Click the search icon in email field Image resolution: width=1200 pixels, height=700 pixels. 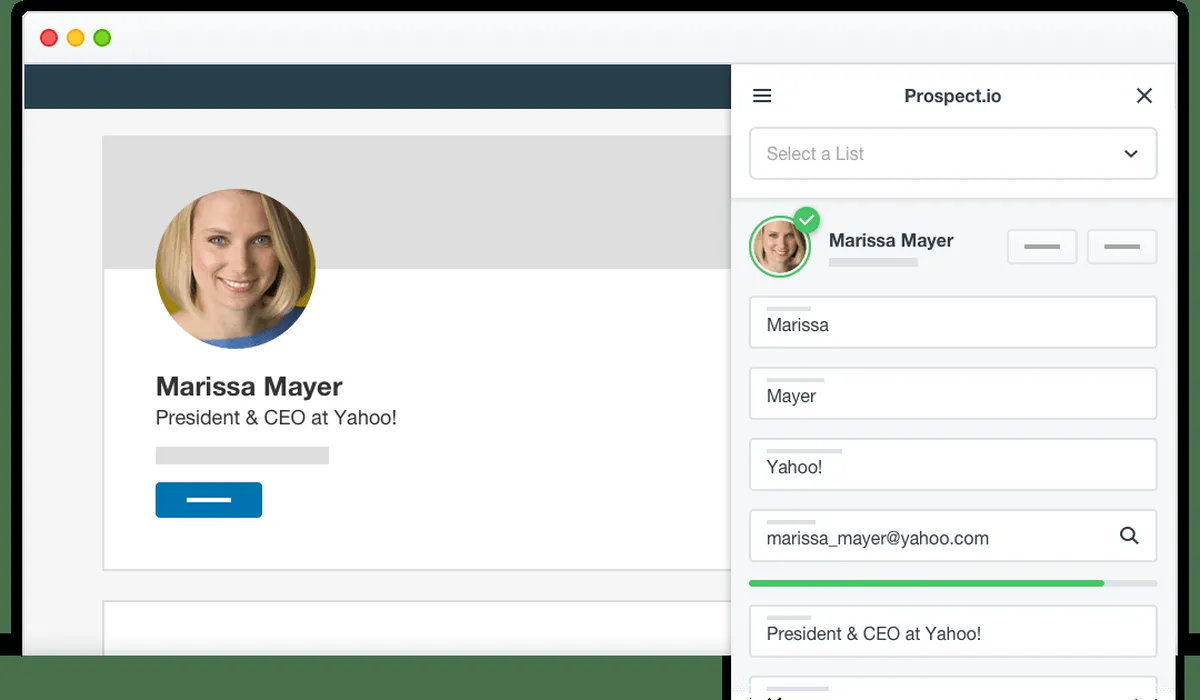pos(1129,536)
